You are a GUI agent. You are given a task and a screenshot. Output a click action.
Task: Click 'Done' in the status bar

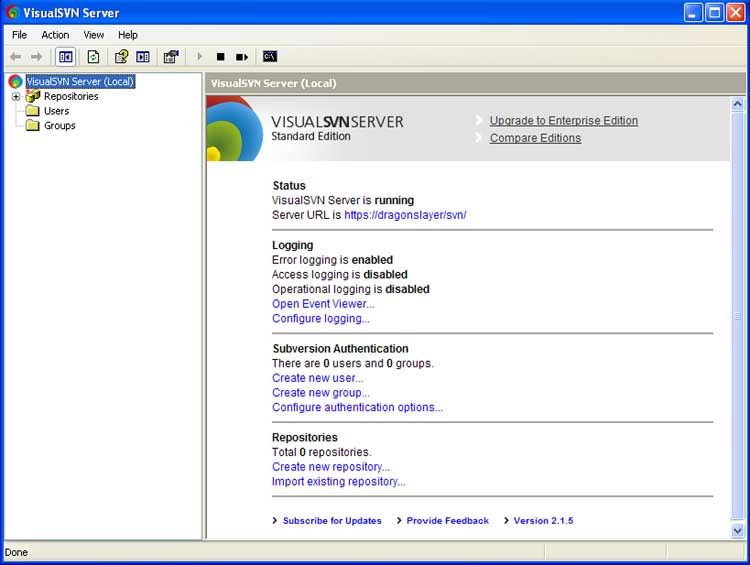[x=16, y=553]
